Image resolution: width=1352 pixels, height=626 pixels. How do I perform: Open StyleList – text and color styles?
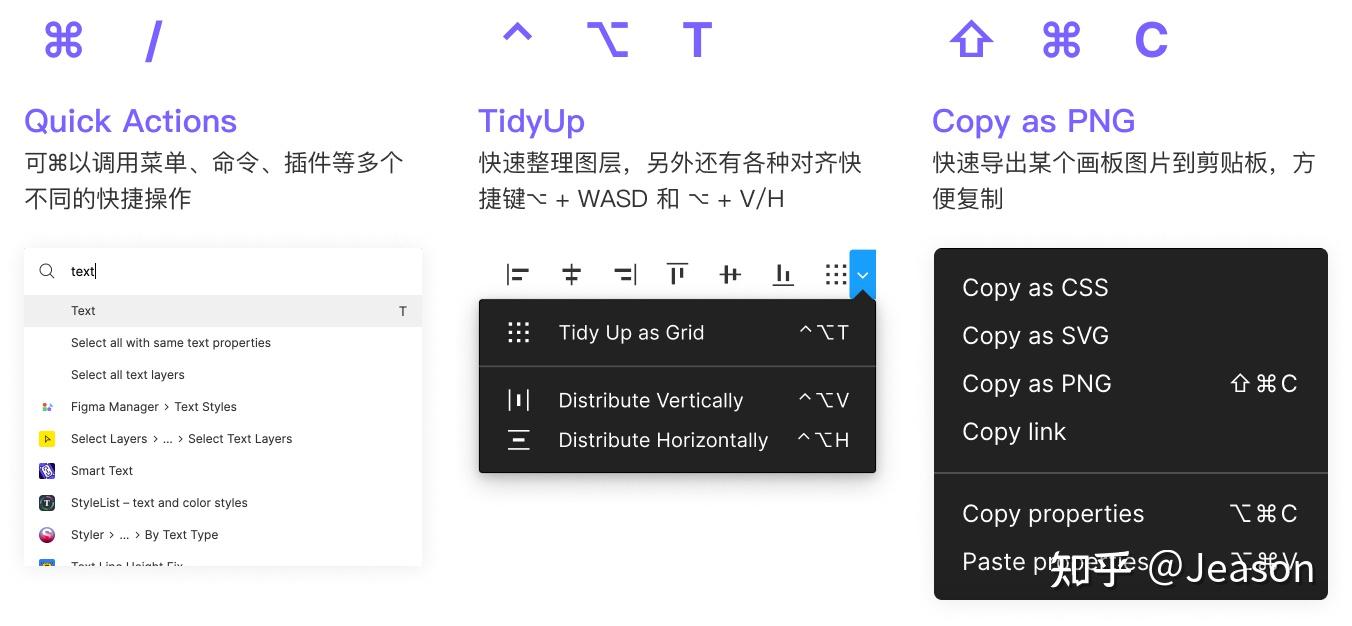pyautogui.click(x=223, y=503)
